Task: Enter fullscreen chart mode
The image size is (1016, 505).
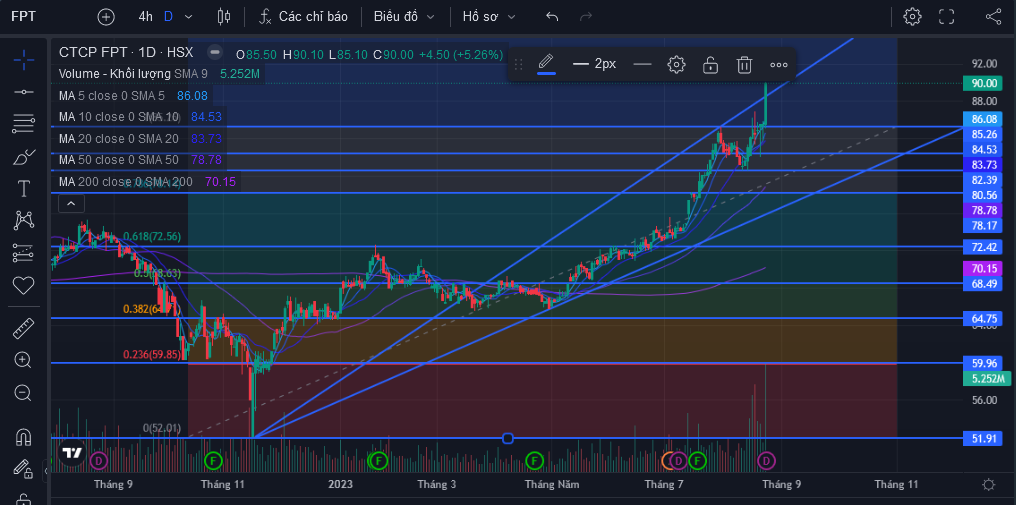Action: point(947,17)
